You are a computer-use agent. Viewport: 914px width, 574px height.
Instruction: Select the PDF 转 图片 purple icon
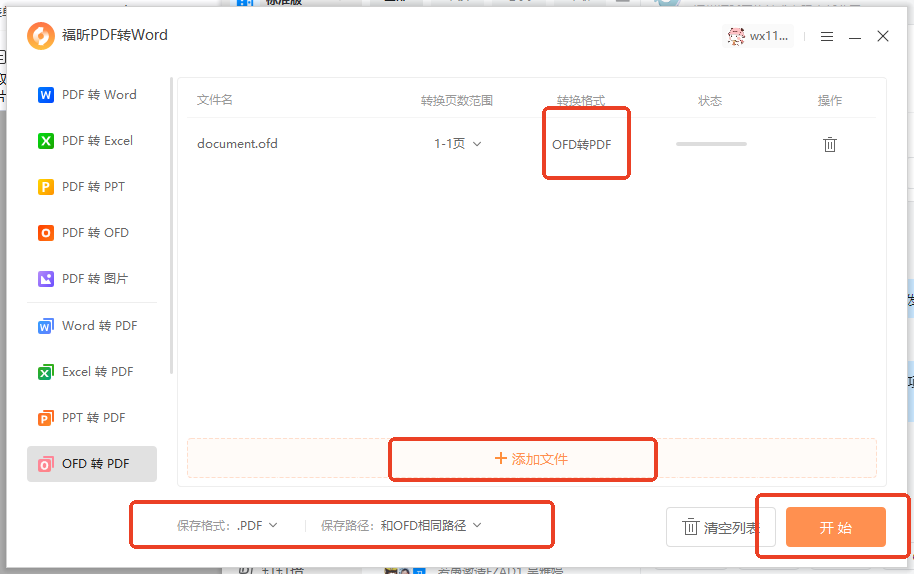pyautogui.click(x=45, y=279)
